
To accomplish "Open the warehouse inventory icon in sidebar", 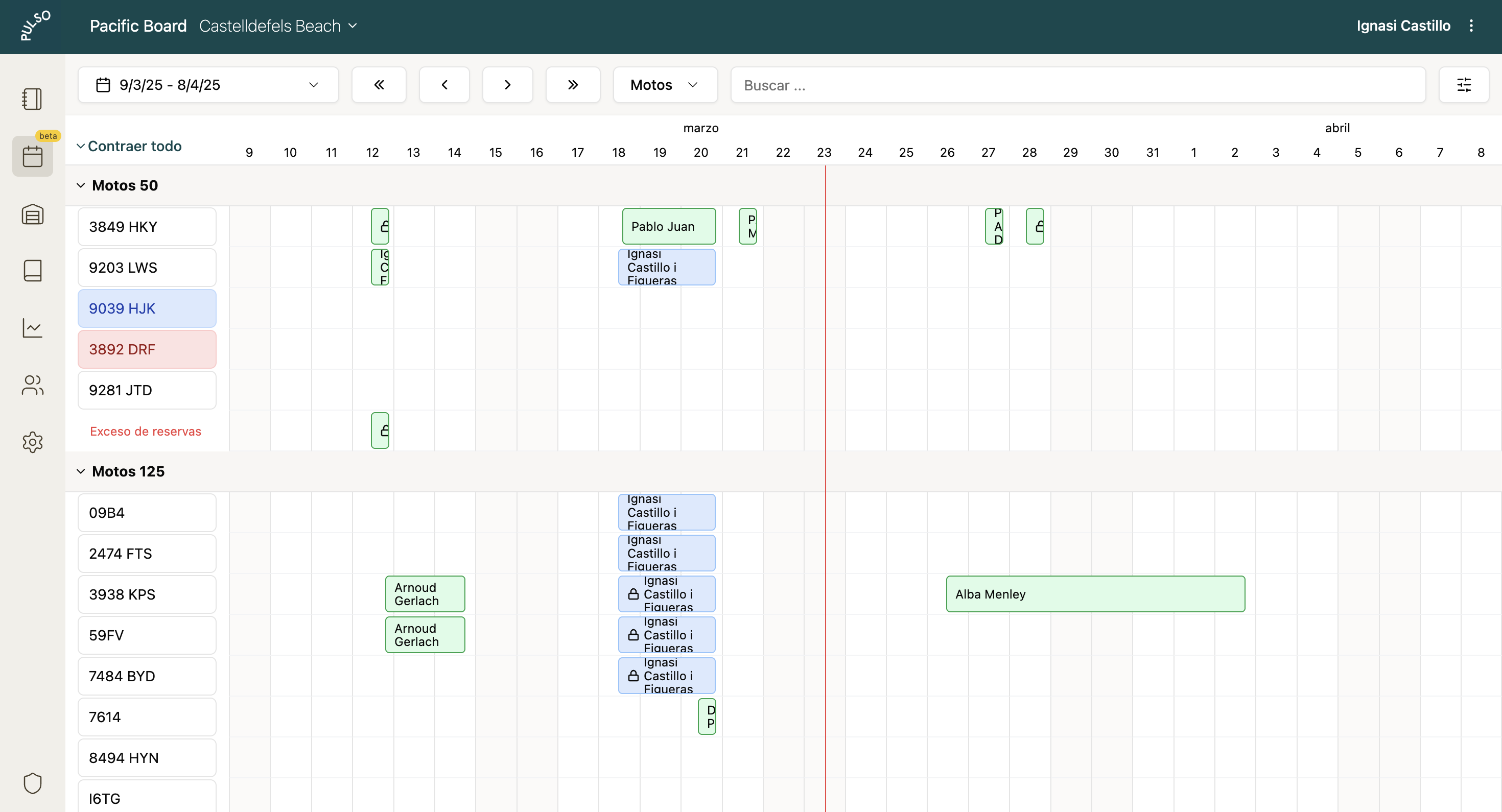I will tap(32, 214).
